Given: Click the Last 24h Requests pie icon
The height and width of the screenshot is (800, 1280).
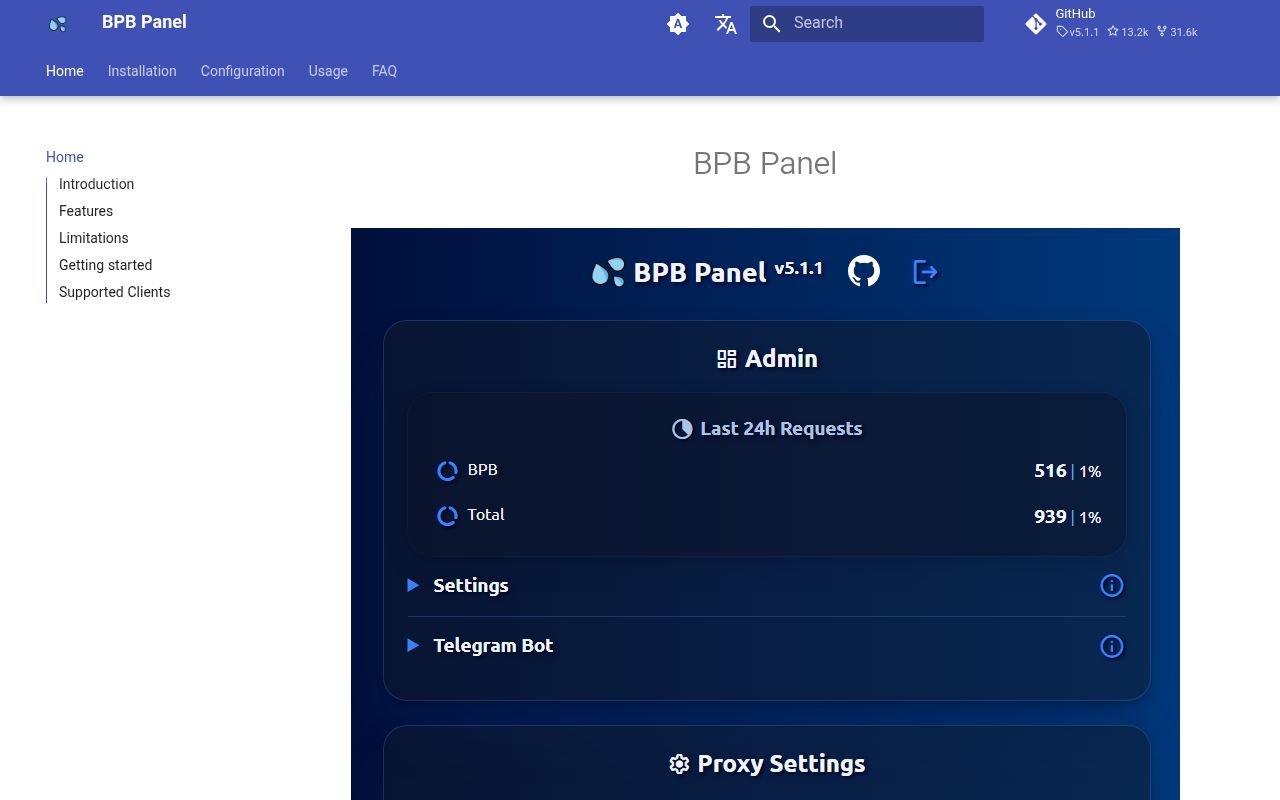Looking at the screenshot, I should click(682, 429).
